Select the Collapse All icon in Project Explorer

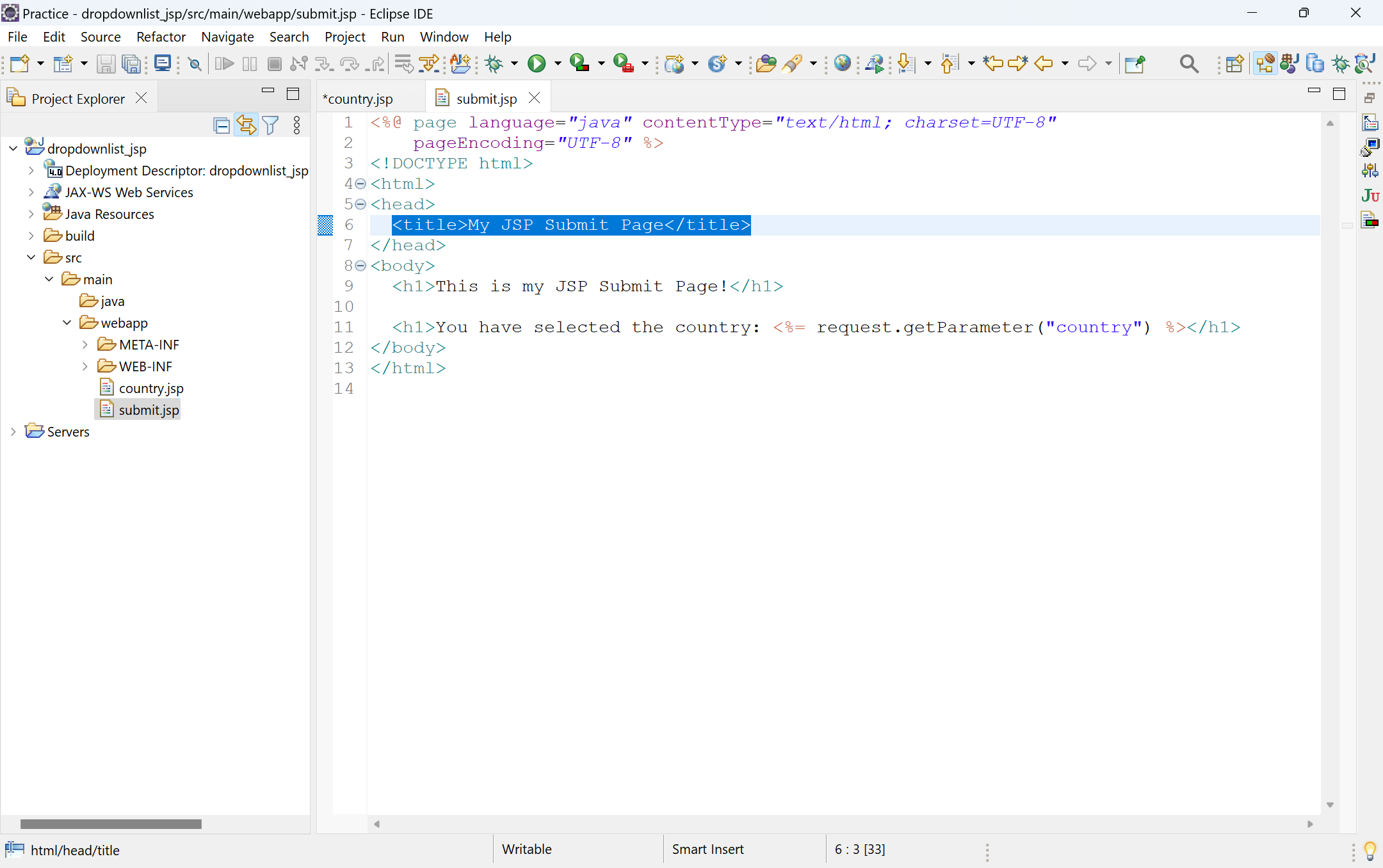tap(221, 125)
